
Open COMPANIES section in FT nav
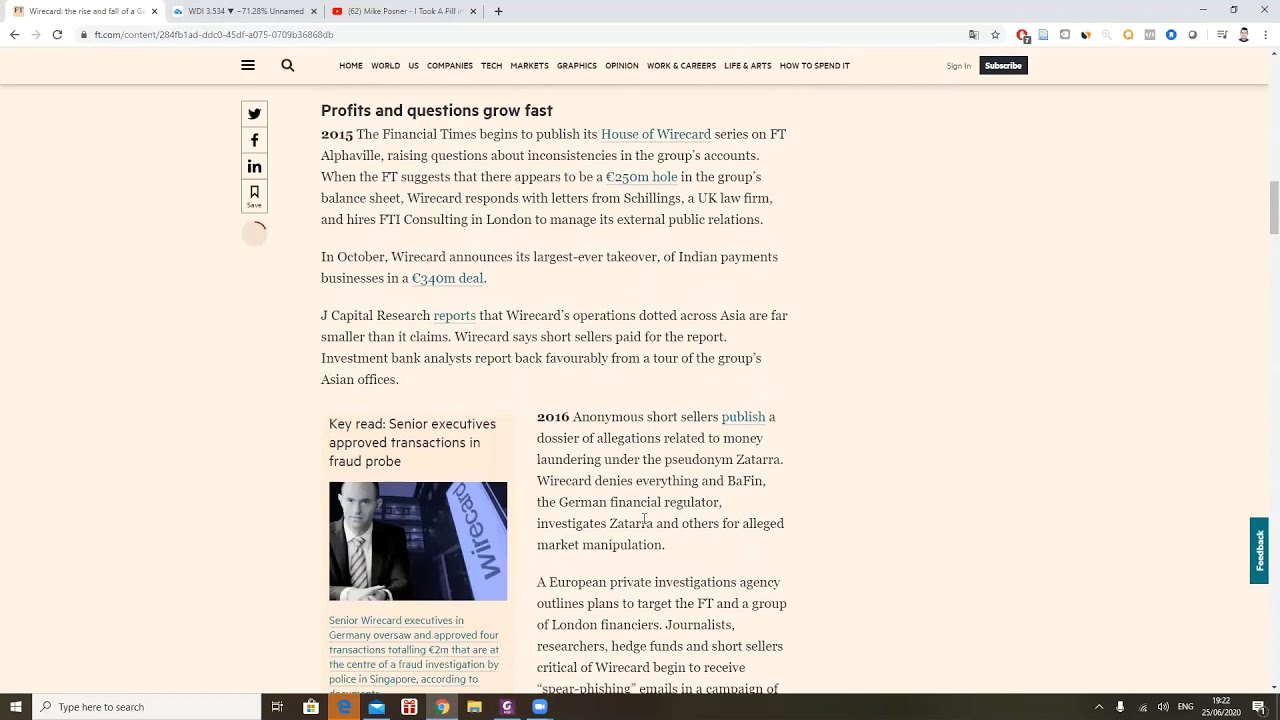450,66
